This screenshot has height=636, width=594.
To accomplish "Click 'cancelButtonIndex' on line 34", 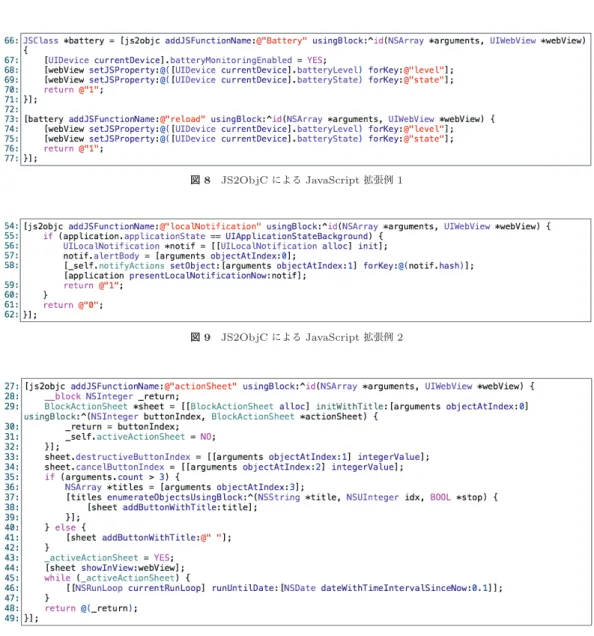I will (120, 467).
